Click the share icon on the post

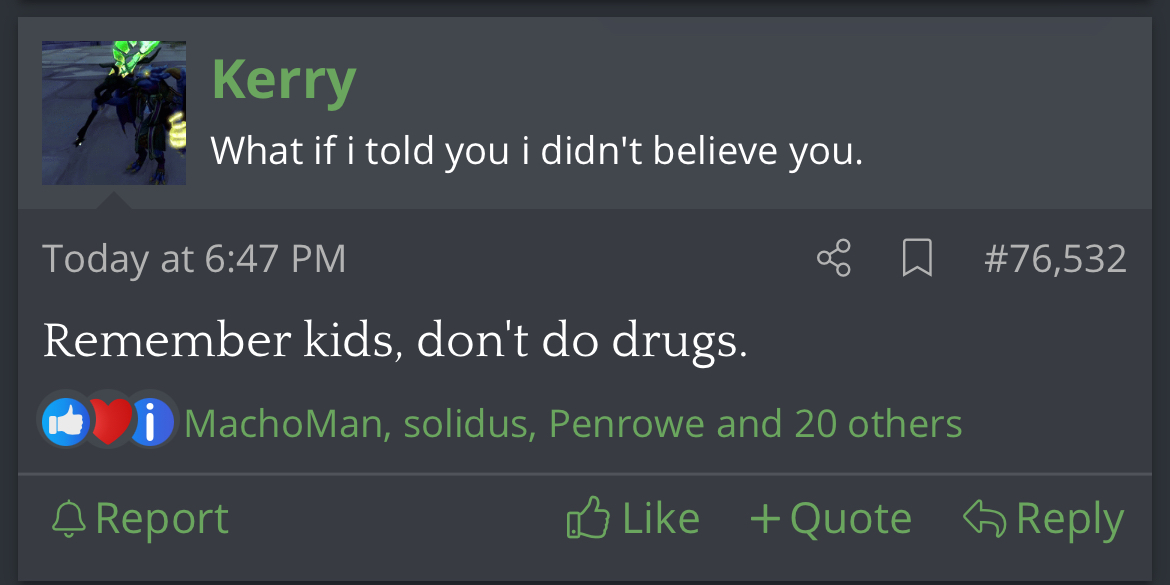pyautogui.click(x=833, y=258)
